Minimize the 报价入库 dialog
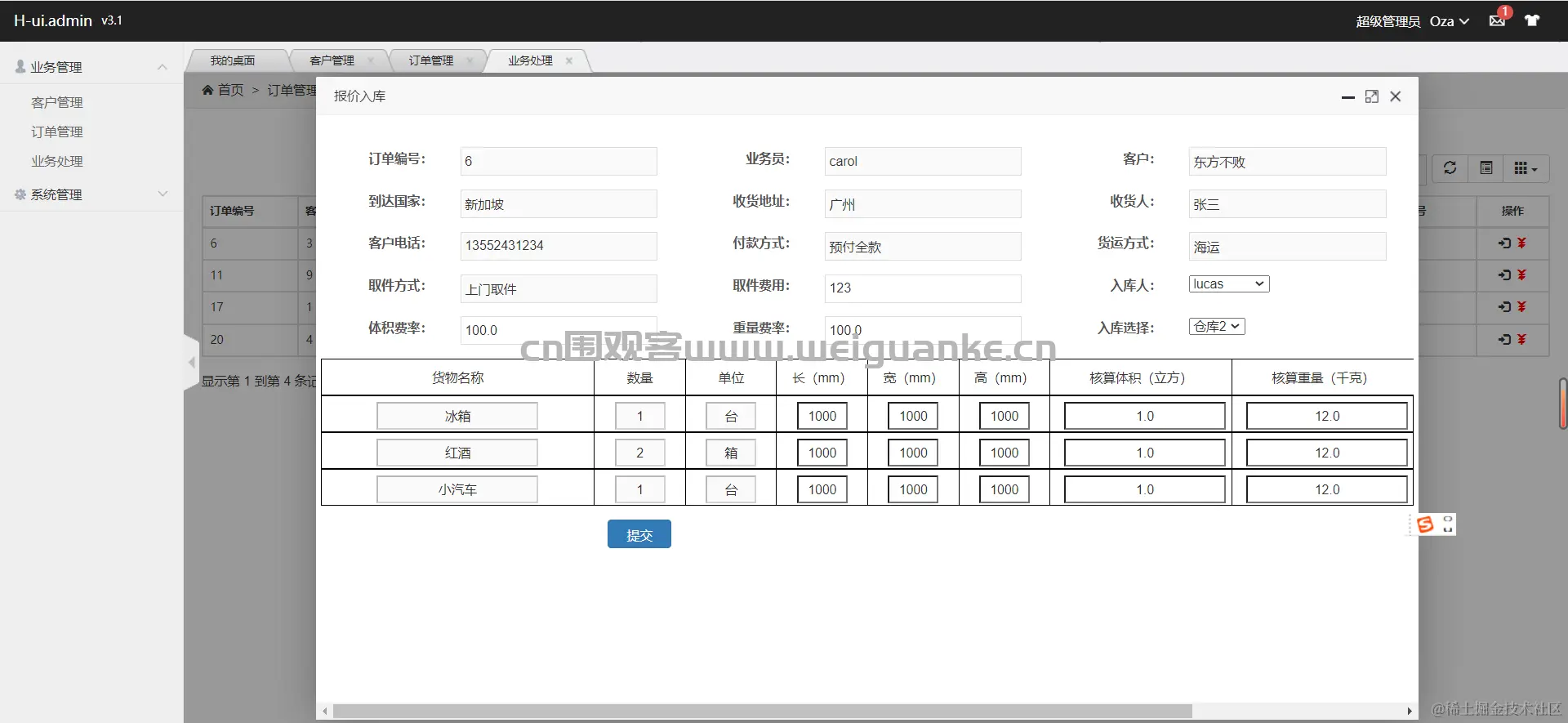 1347,97
